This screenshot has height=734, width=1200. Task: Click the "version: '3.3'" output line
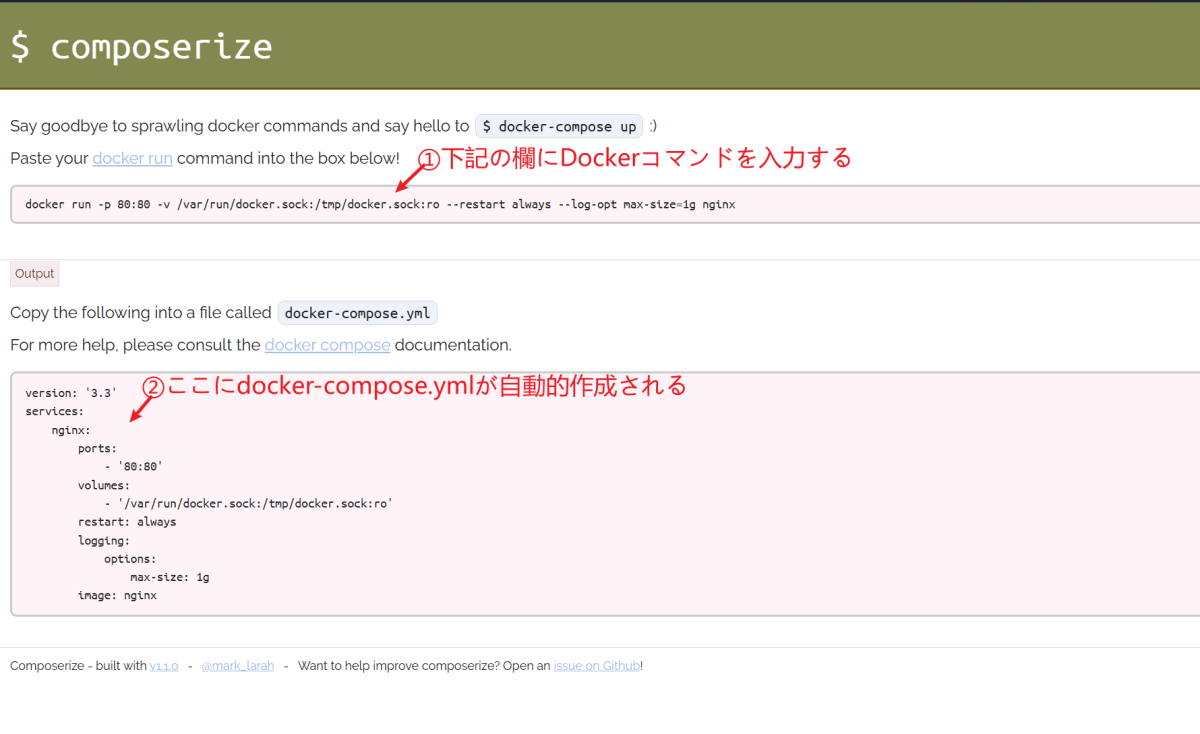71,393
